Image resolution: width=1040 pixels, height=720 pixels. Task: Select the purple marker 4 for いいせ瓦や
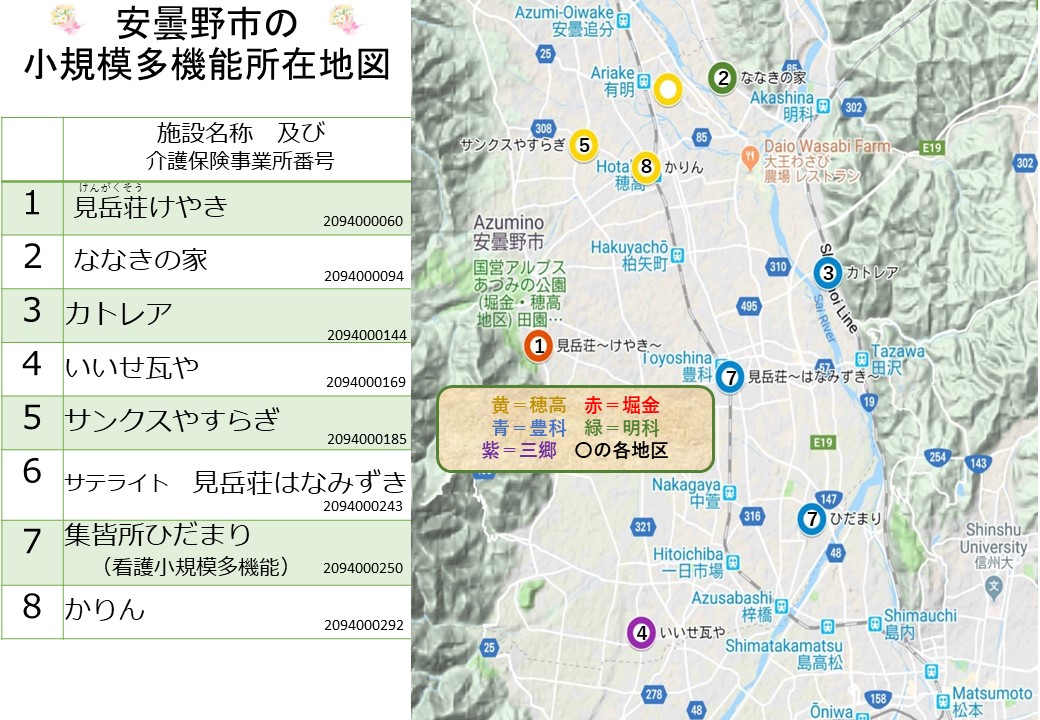tap(641, 632)
